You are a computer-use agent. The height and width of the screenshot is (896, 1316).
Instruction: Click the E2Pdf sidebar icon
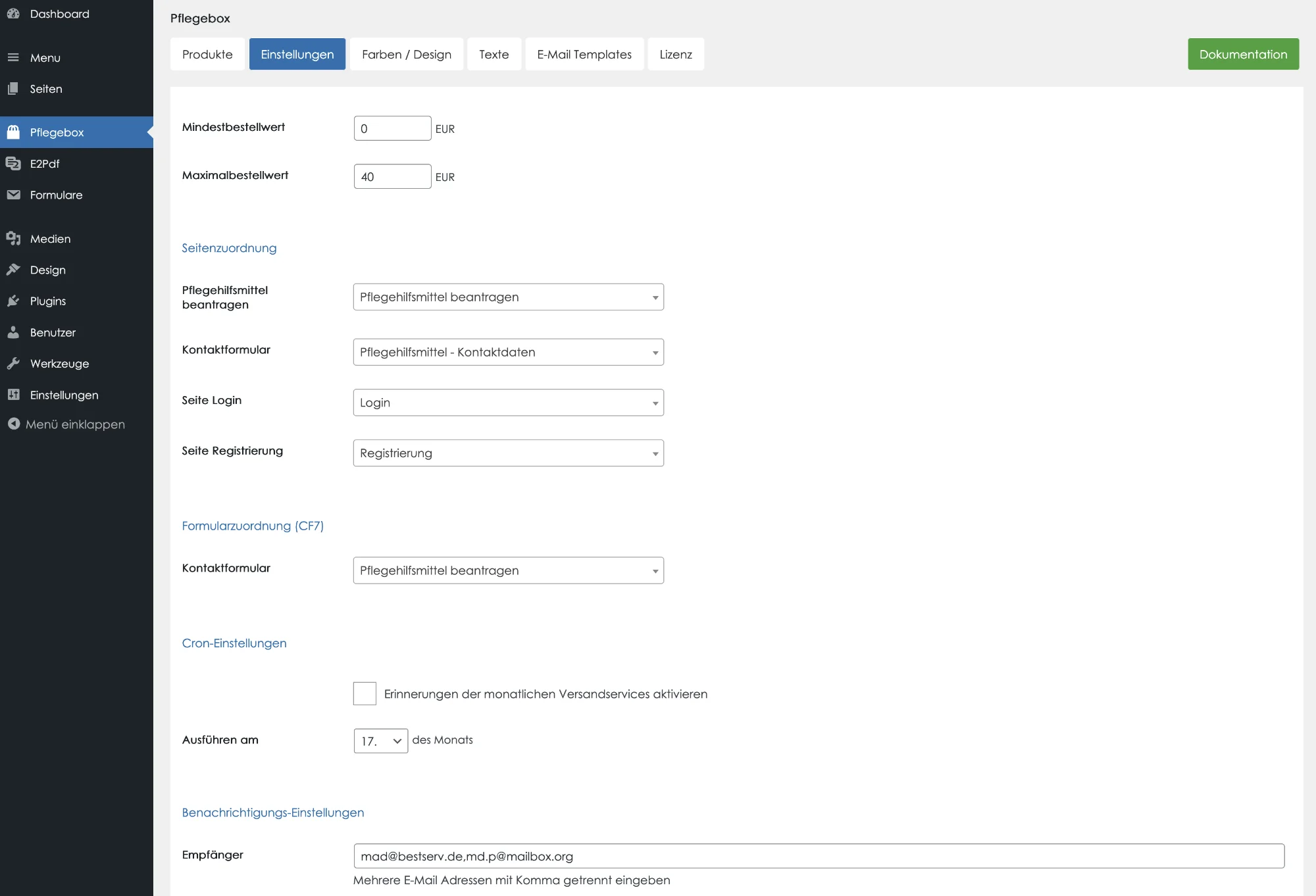click(13, 163)
